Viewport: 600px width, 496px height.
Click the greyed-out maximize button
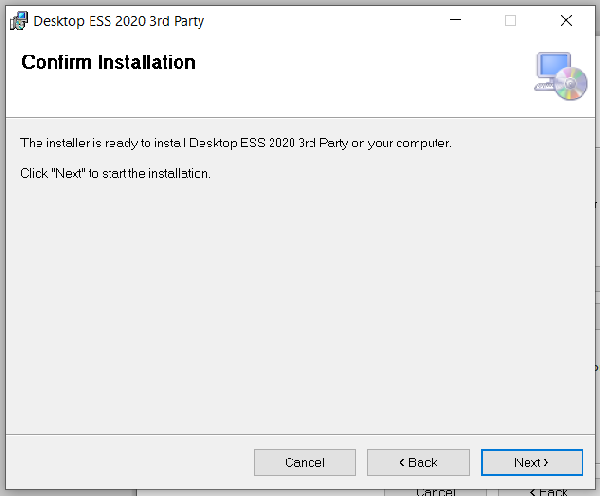(x=510, y=20)
